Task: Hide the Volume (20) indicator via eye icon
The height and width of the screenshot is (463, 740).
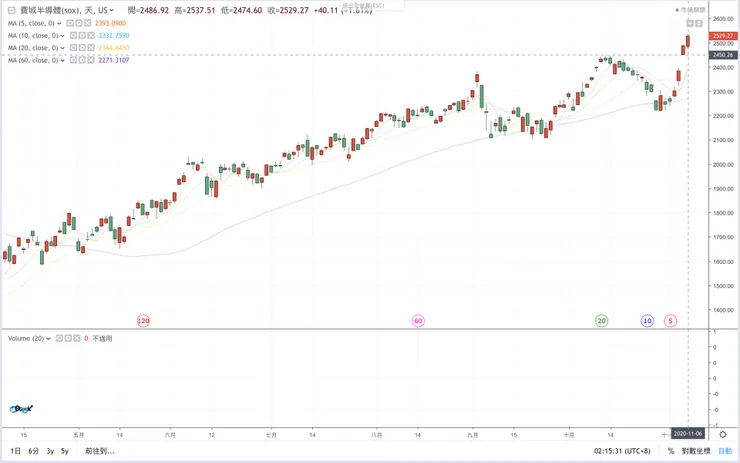Action: (x=59, y=338)
